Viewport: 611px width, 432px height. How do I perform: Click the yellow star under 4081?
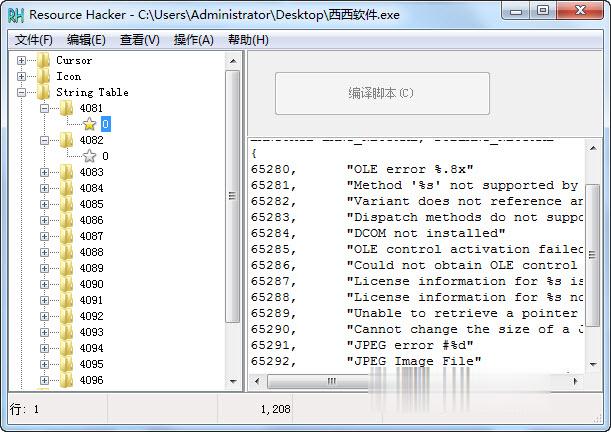90,124
